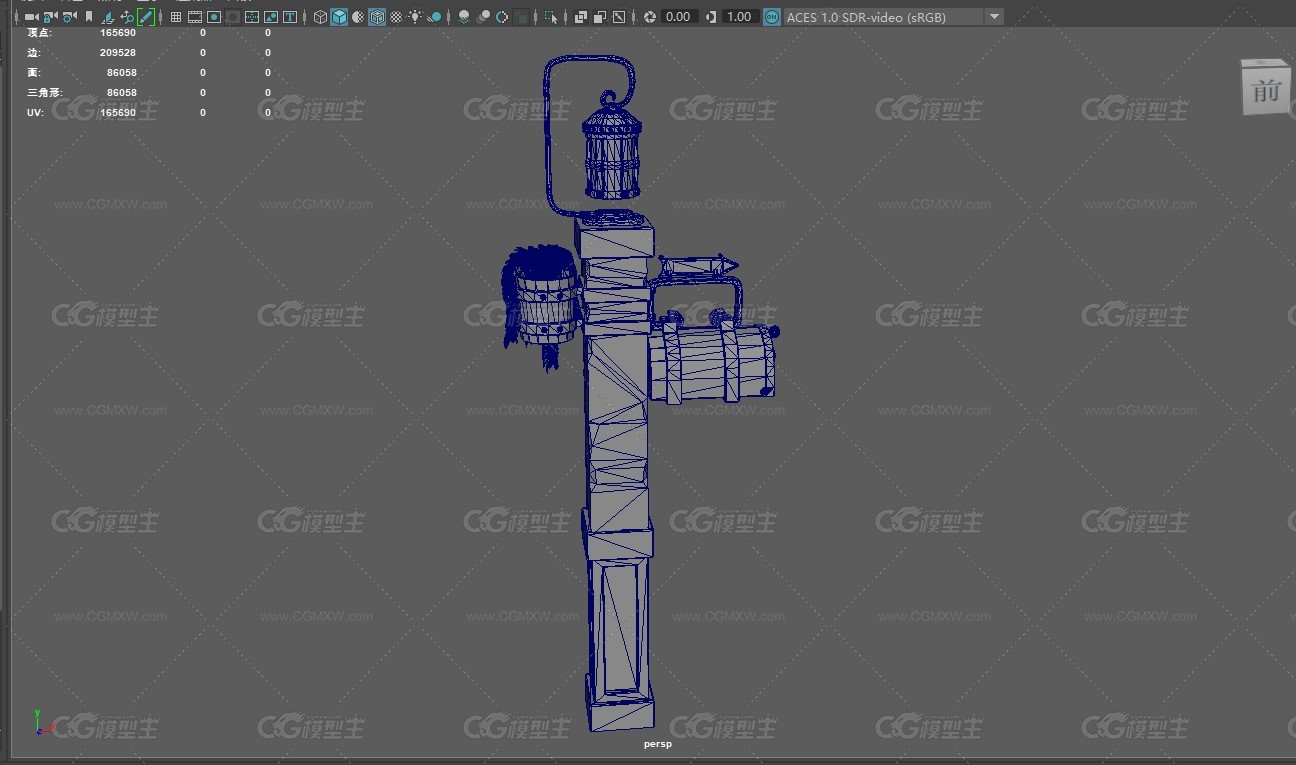1296x765 pixels.
Task: Toggle the Gate Mask icon
Action: 233,17
